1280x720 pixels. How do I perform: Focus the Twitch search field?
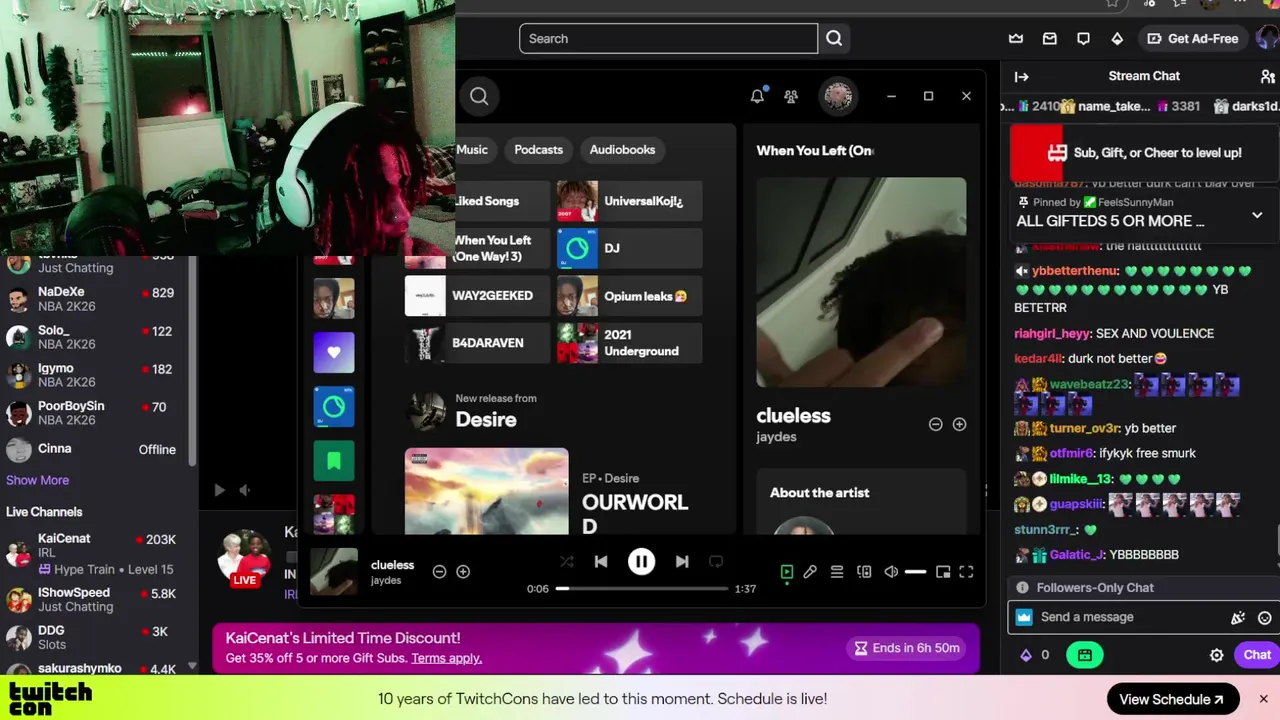[668, 38]
